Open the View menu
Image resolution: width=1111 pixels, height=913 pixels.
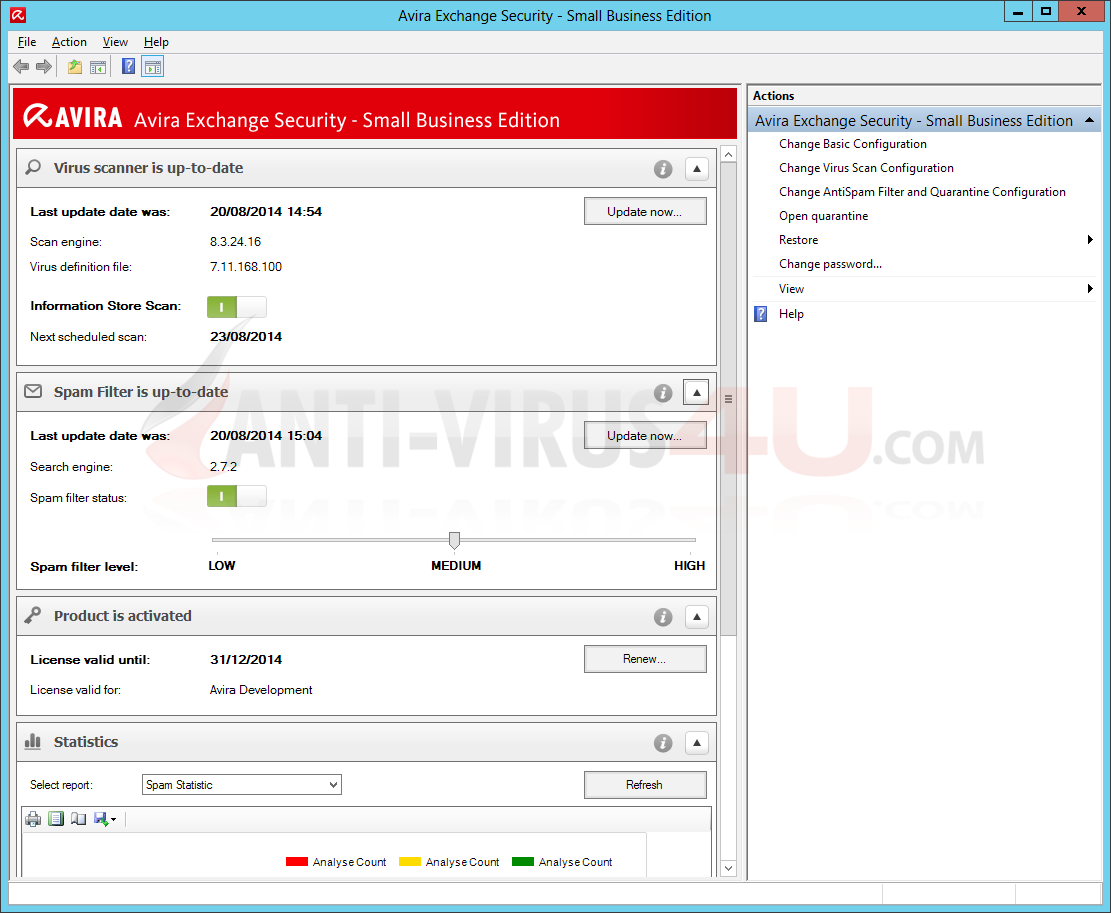tap(115, 42)
